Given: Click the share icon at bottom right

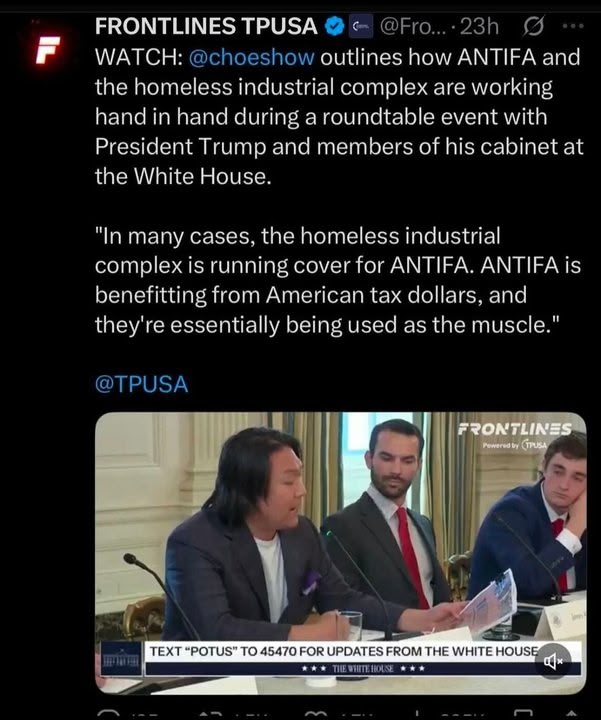Looking at the screenshot, I should tap(571, 714).
